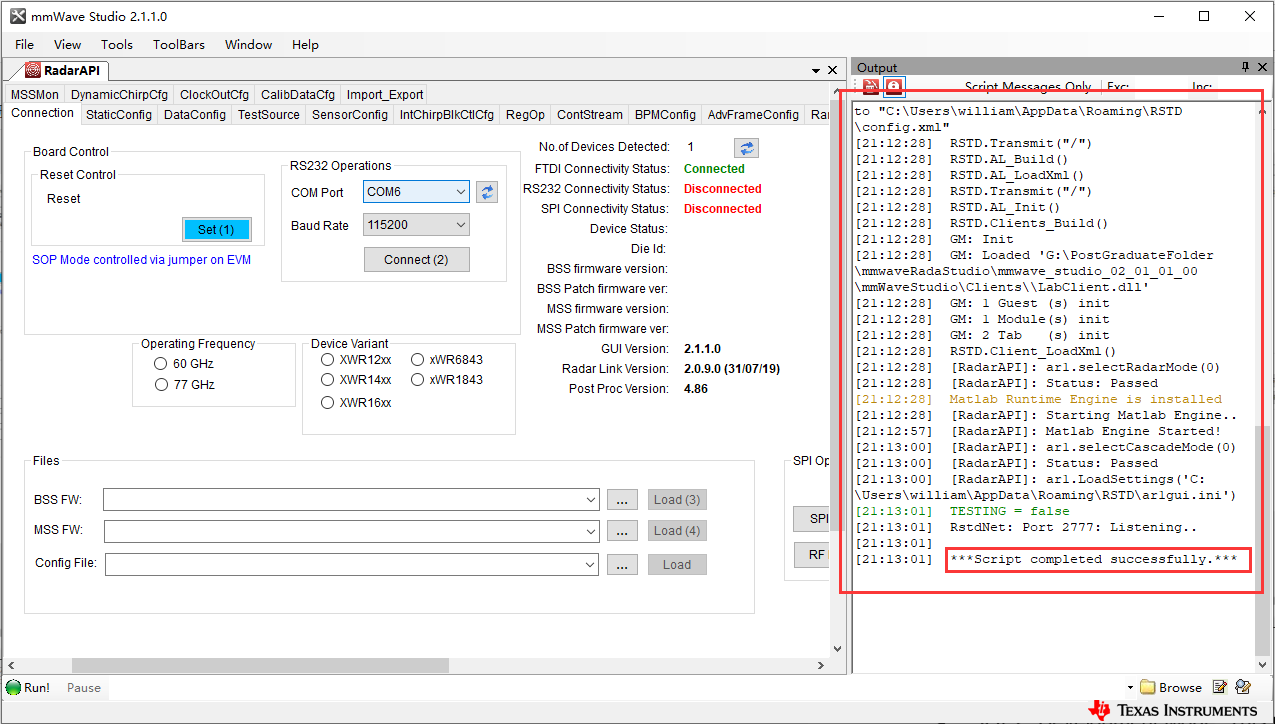Open the COM Port dropdown
Screen dimensions: 1275x724
coord(460,192)
